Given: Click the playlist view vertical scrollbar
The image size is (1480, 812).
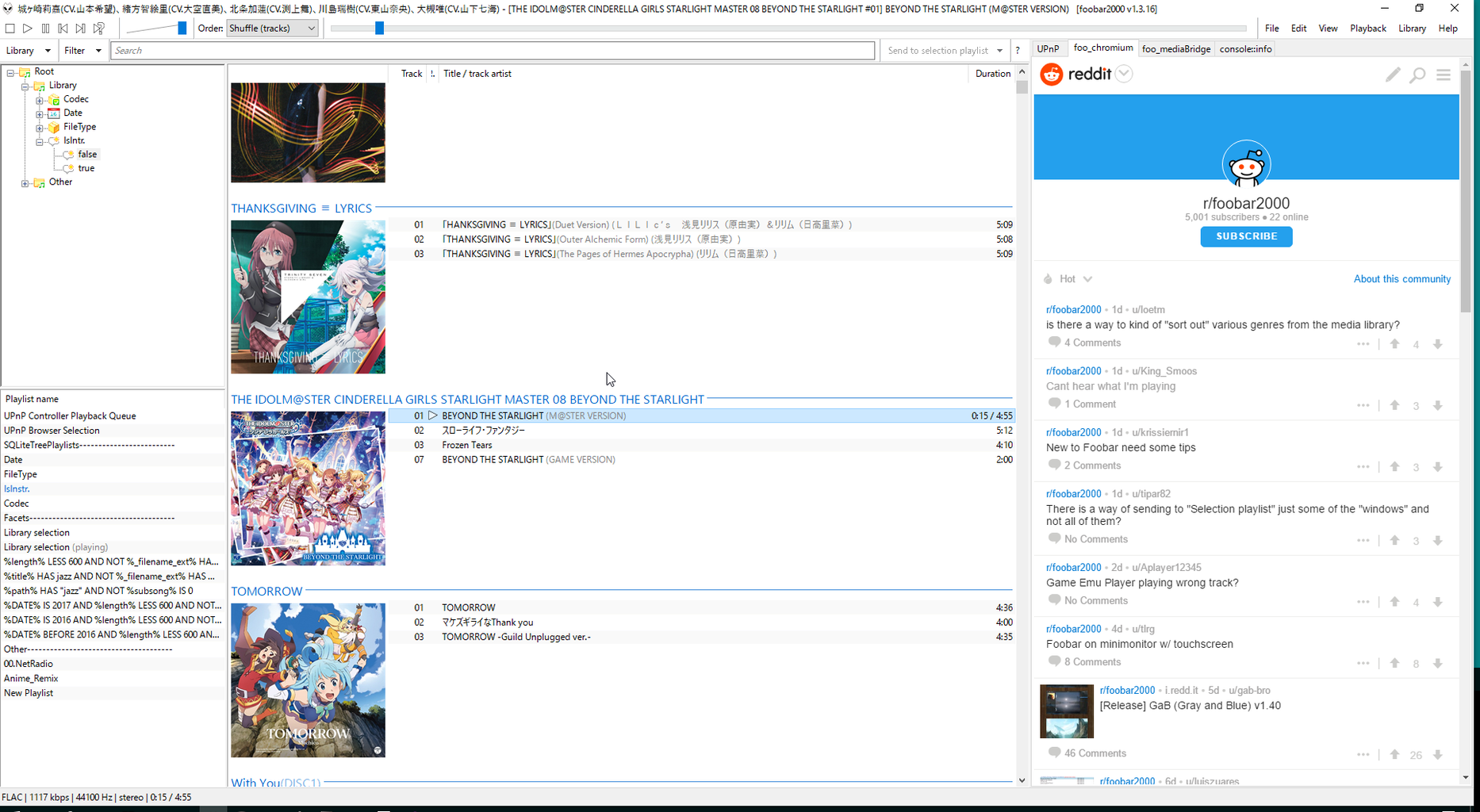Looking at the screenshot, I should pos(1022,427).
